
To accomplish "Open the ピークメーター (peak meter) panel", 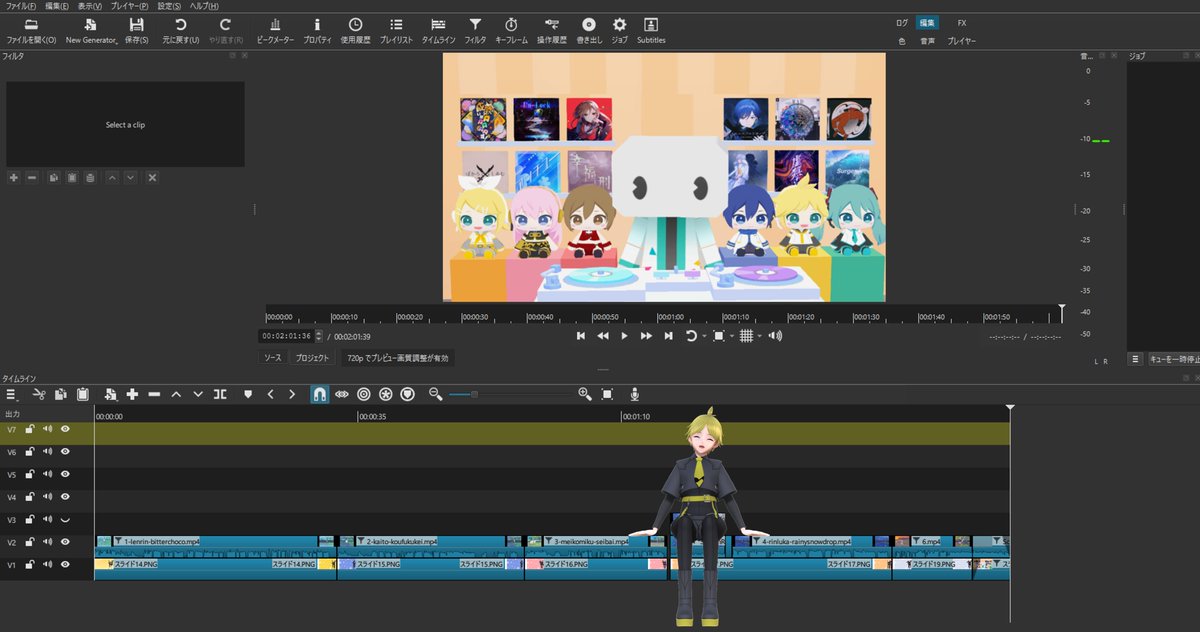I will pyautogui.click(x=275, y=29).
